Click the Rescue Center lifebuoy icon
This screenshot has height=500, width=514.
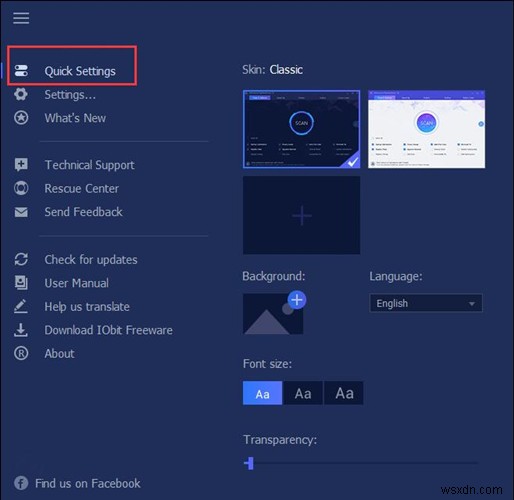[x=21, y=188]
